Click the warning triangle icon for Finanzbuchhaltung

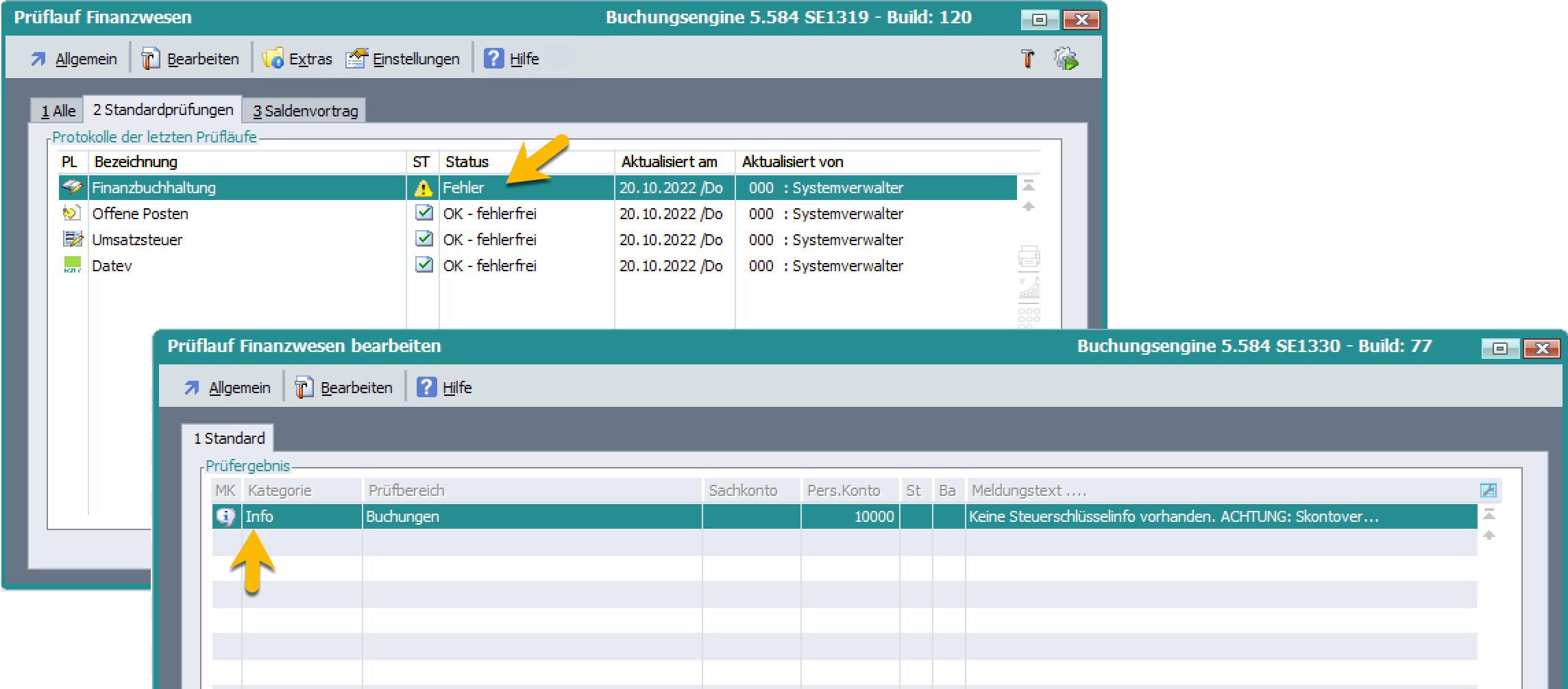click(424, 188)
